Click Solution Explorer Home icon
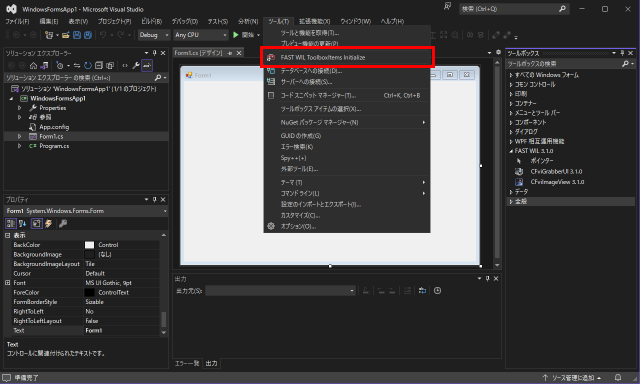The image size is (640, 384). 33,66
